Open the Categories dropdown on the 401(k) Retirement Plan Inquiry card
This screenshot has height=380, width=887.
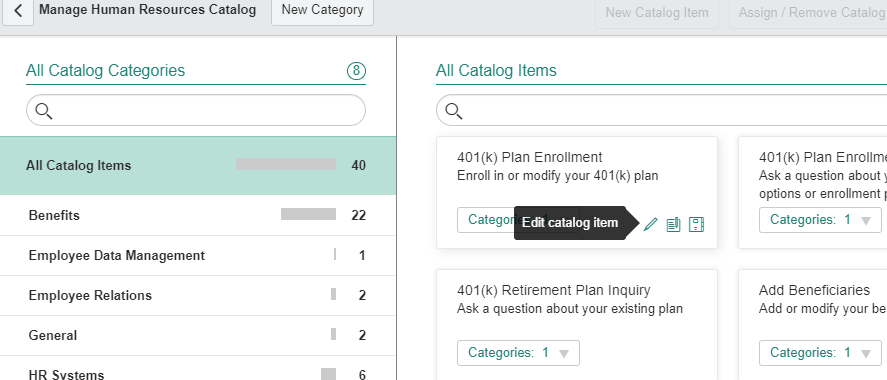518,353
